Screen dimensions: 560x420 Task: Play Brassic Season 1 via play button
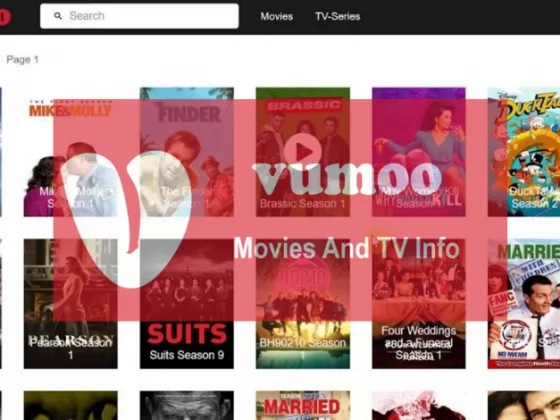tap(303, 152)
